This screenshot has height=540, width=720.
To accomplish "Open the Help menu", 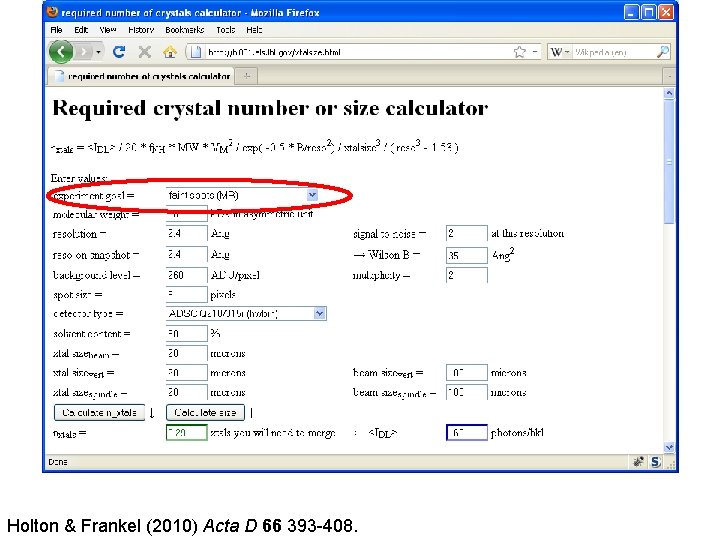I will tap(254, 30).
